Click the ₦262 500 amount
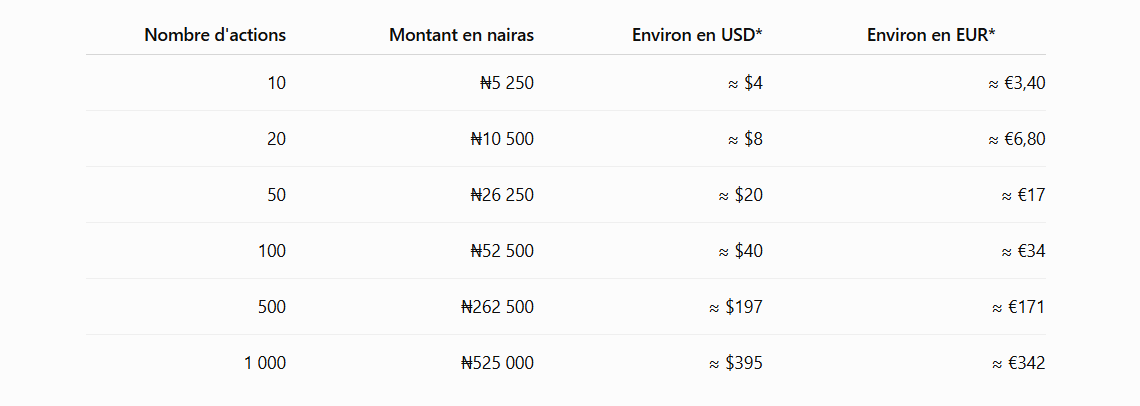1140x406 pixels. pos(498,307)
